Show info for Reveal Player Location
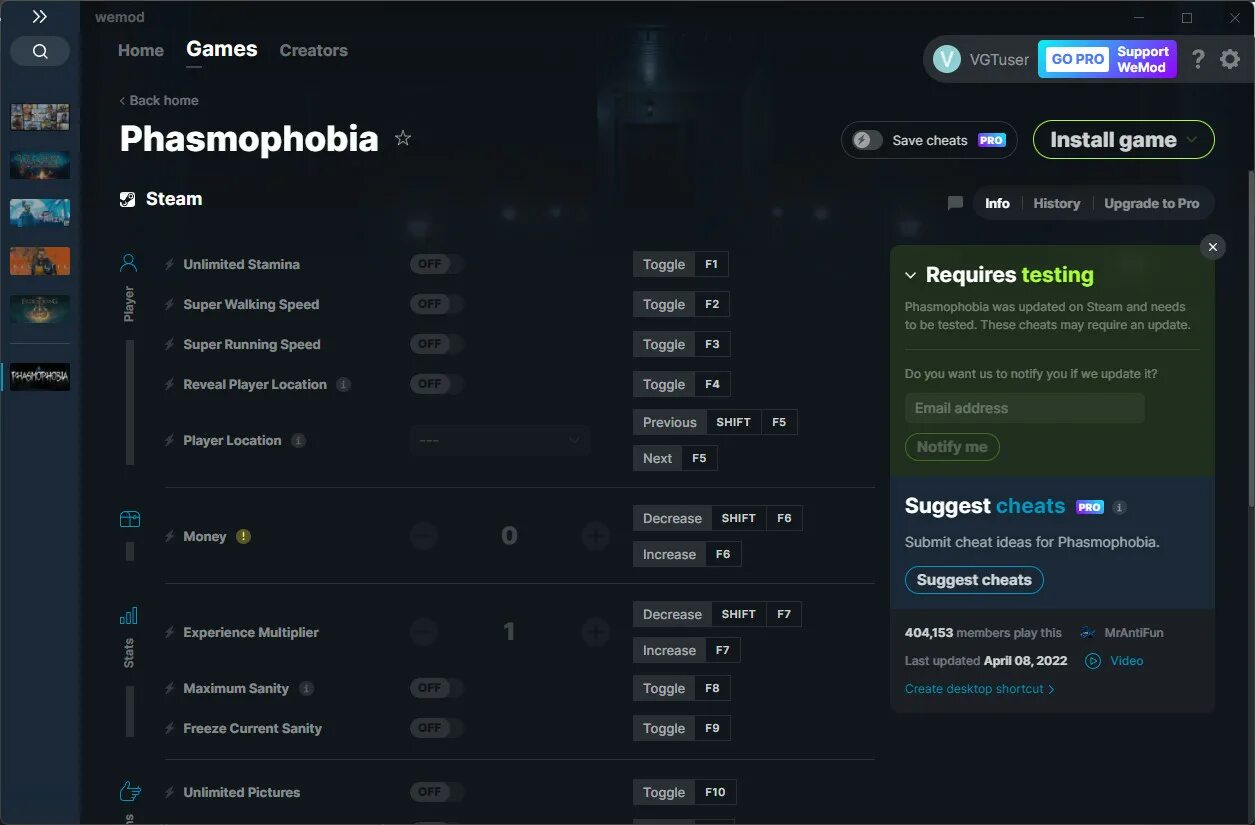Image resolution: width=1255 pixels, height=825 pixels. 343,384
